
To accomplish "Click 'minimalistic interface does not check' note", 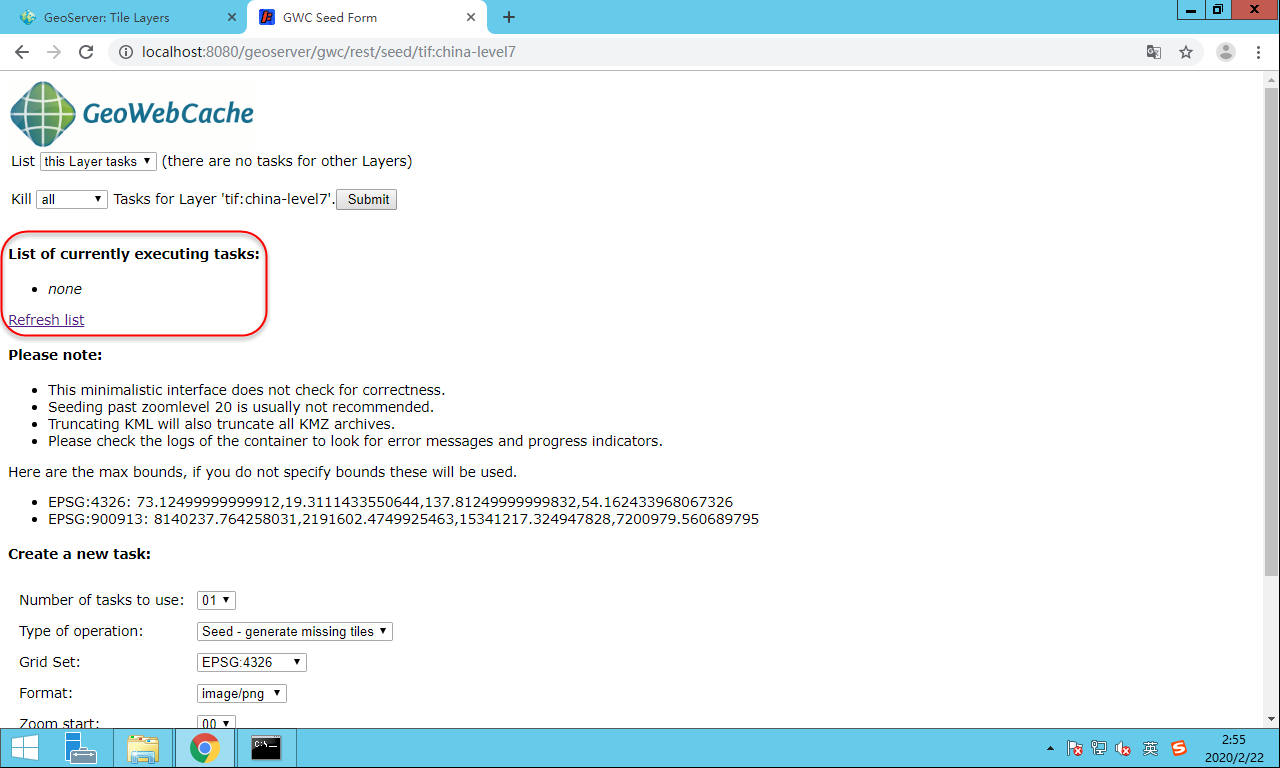I will coord(246,390).
